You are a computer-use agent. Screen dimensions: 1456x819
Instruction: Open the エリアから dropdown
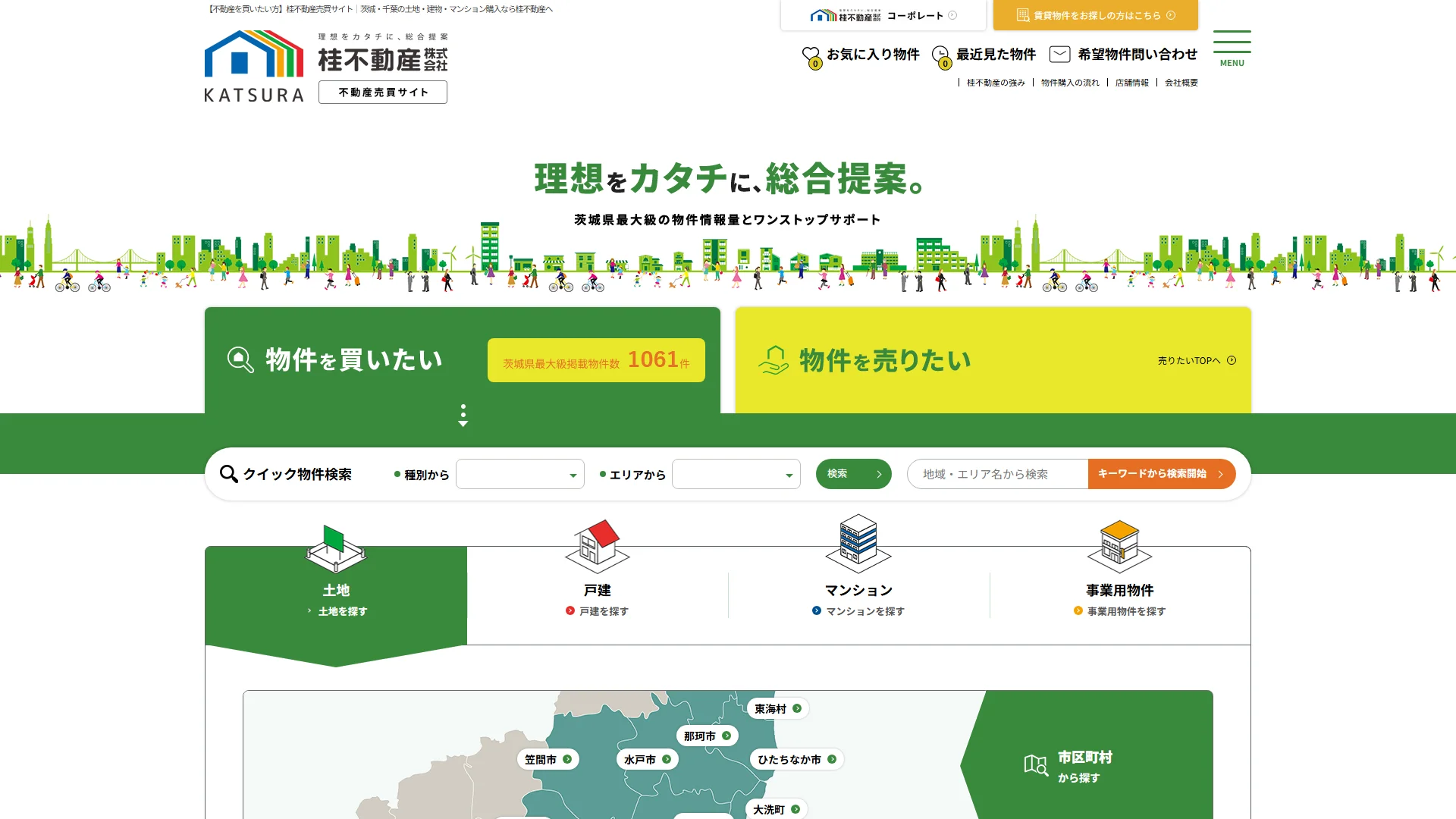click(736, 474)
